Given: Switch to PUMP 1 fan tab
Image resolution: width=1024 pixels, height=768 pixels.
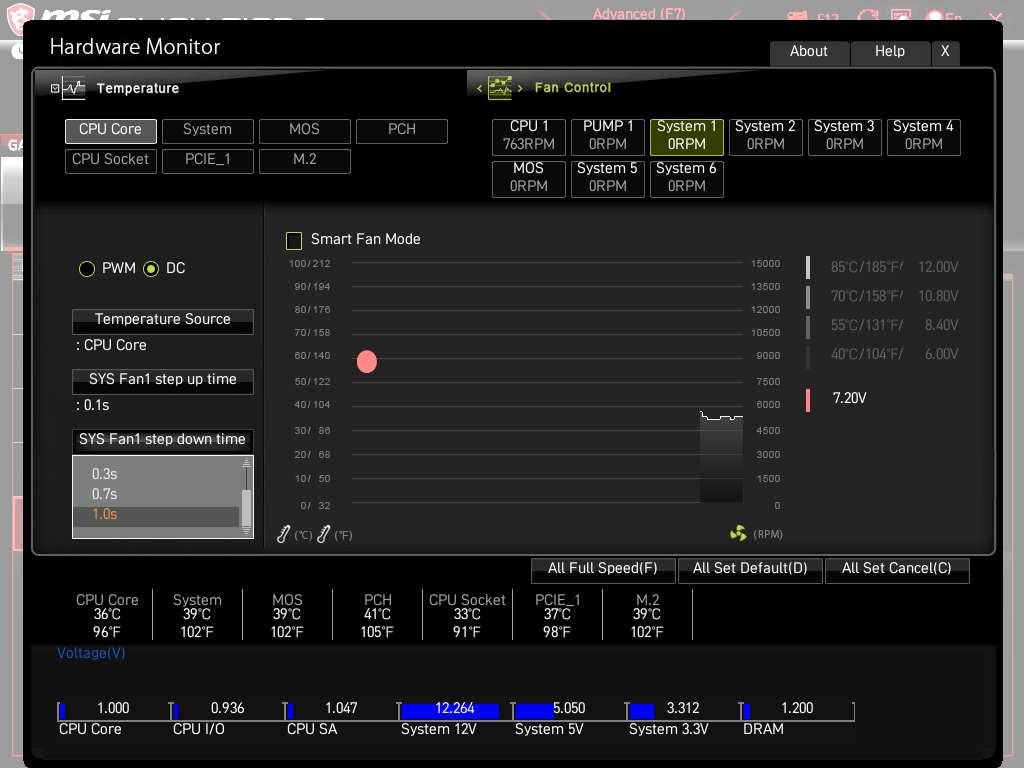Looking at the screenshot, I should (x=607, y=136).
